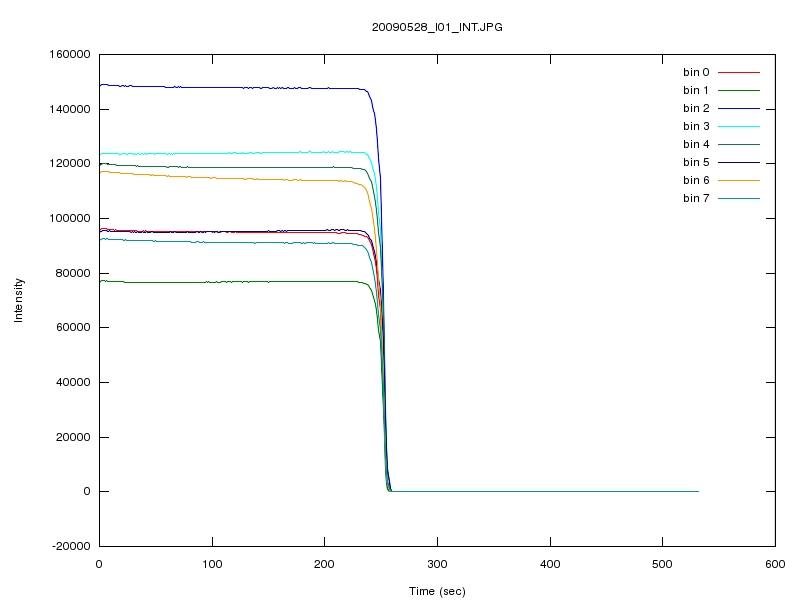Click the teal line sample for bin 7
This screenshot has height=600, width=800.
pyautogui.click(x=739, y=198)
